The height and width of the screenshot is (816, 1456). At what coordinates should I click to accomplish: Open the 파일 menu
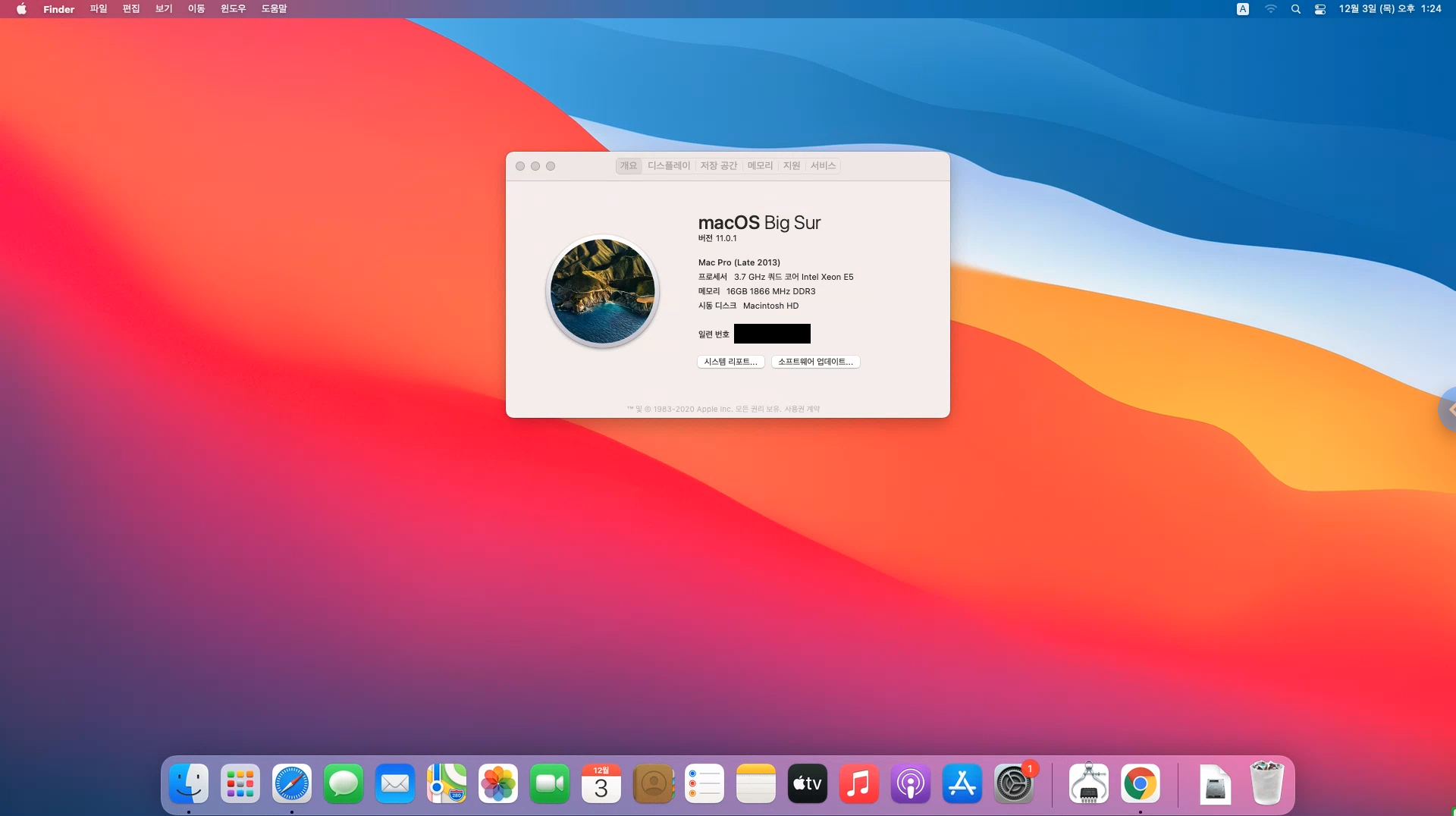click(x=99, y=9)
